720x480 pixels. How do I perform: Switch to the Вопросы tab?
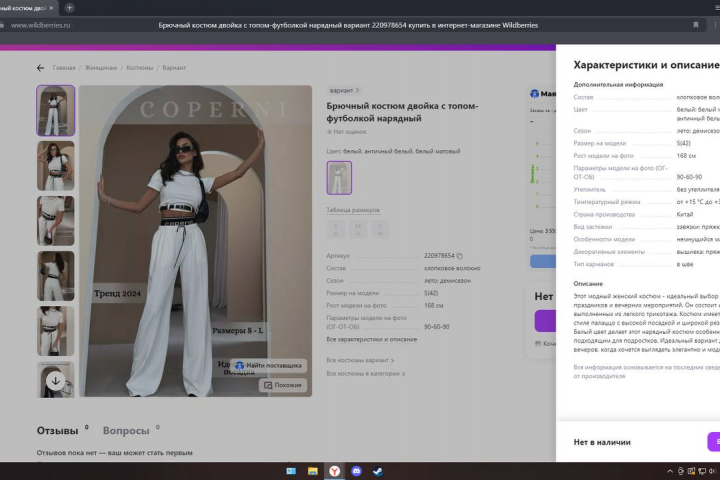tap(126, 431)
